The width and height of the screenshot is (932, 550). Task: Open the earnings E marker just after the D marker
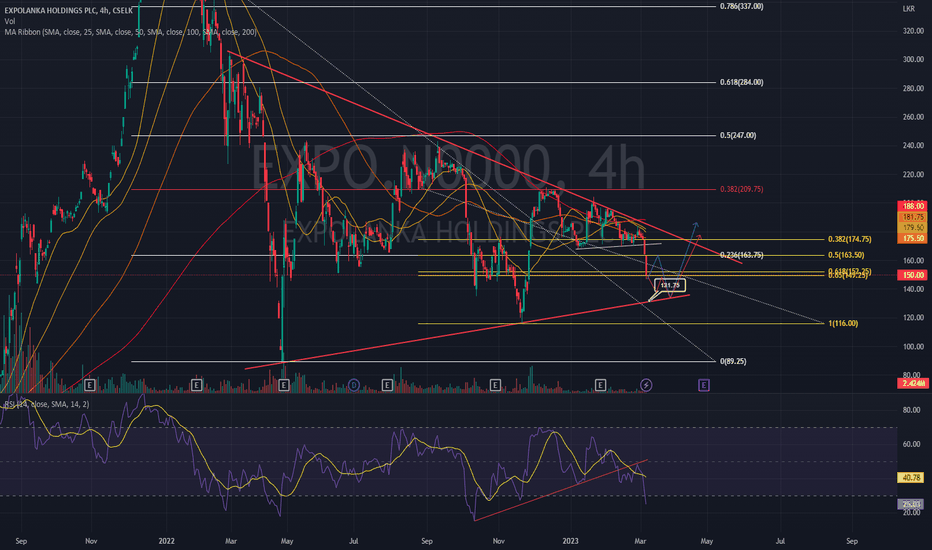(387, 385)
